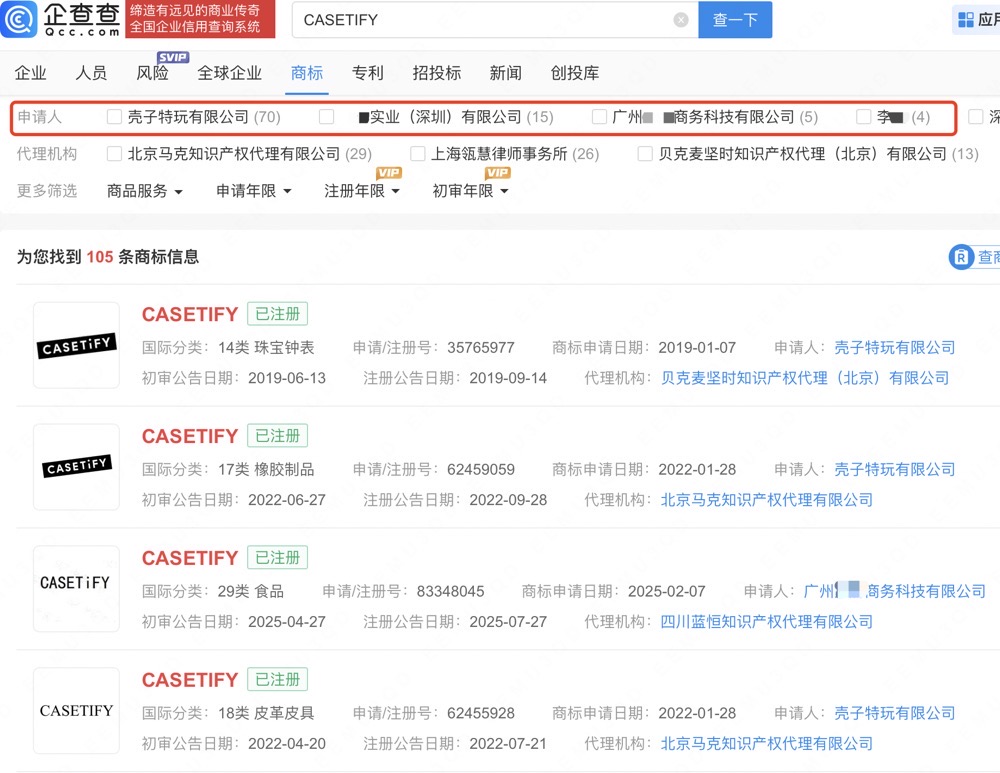Click the R registered-mark icon at right
This screenshot has width=1000, height=773.
tap(961, 257)
